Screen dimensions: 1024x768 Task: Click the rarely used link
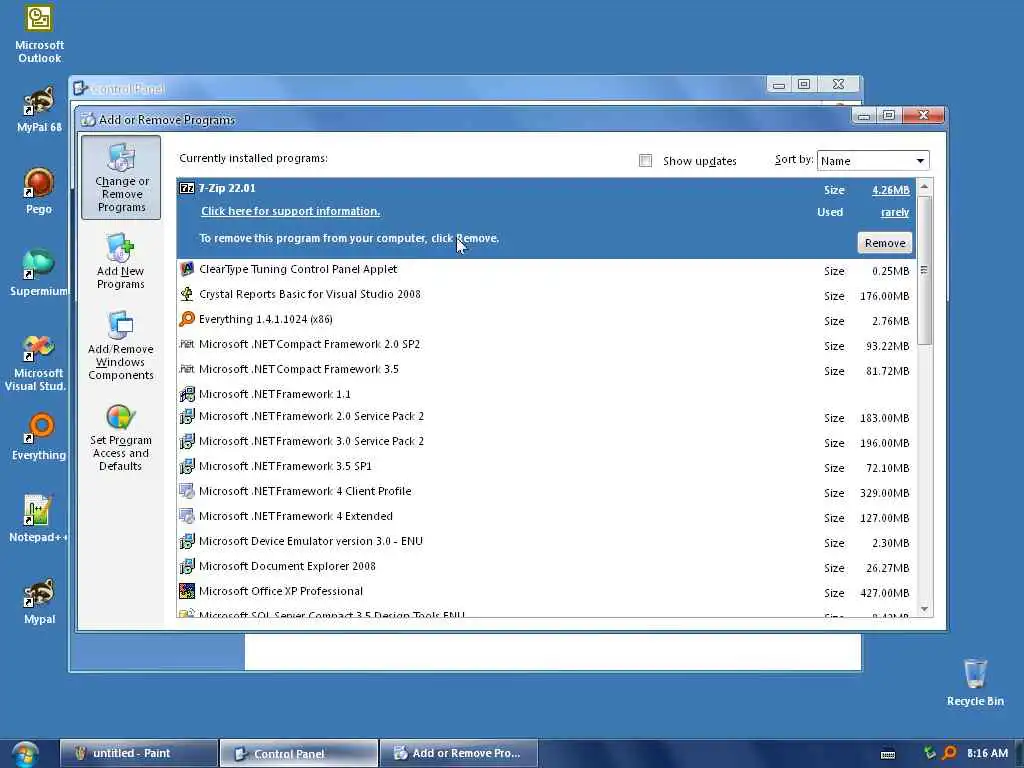[x=895, y=212]
